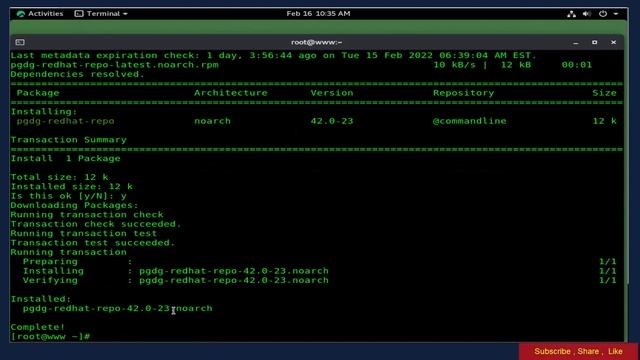The height and width of the screenshot is (360, 640).
Task: Click 'Install 1 Package' line
Action: click(x=65, y=159)
